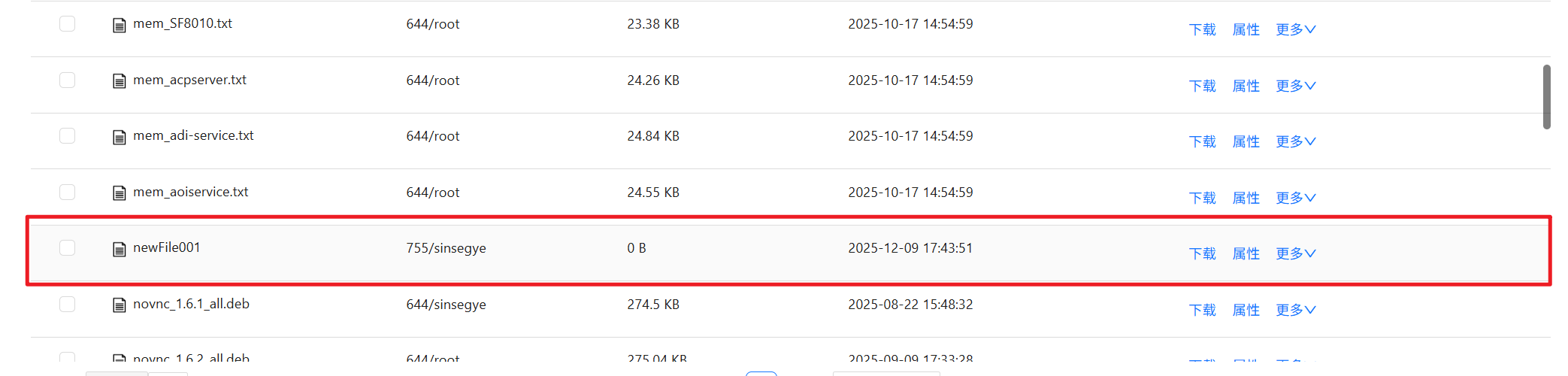The height and width of the screenshot is (376, 1568).
Task: Open 属性 for mem_aoiservice.txt
Action: click(x=1246, y=199)
